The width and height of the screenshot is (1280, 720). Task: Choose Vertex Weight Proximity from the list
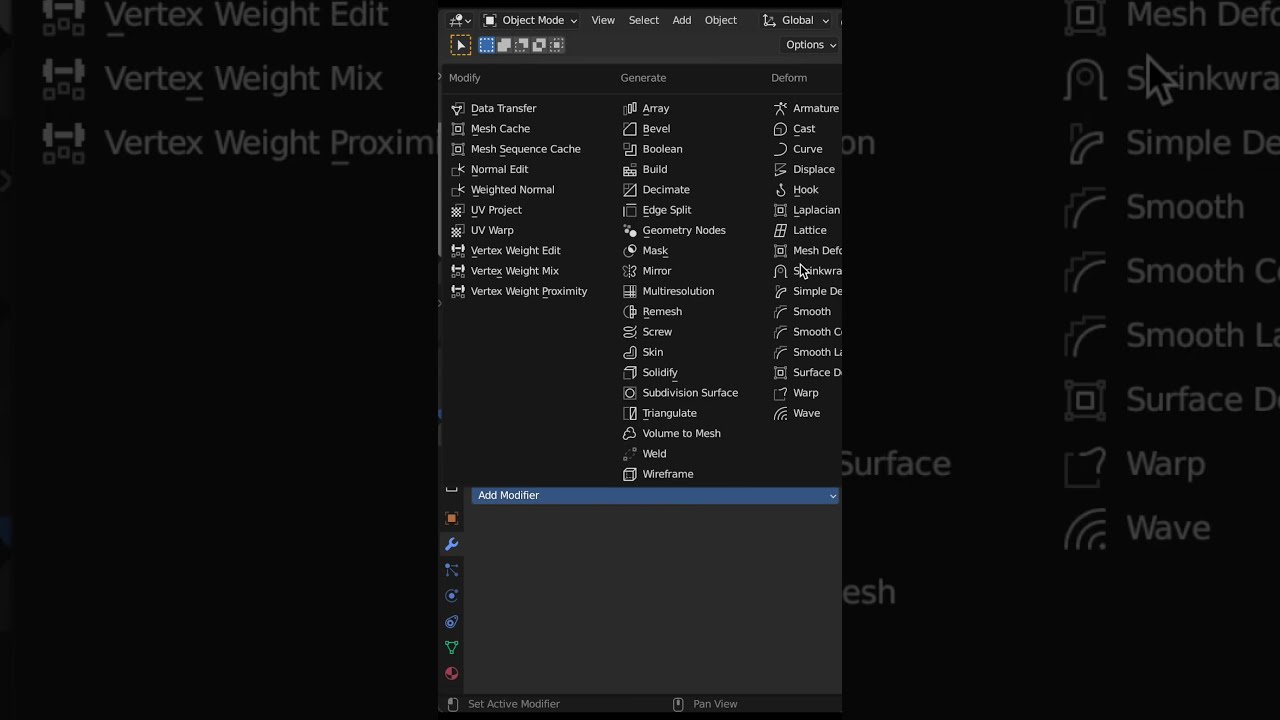click(x=529, y=291)
